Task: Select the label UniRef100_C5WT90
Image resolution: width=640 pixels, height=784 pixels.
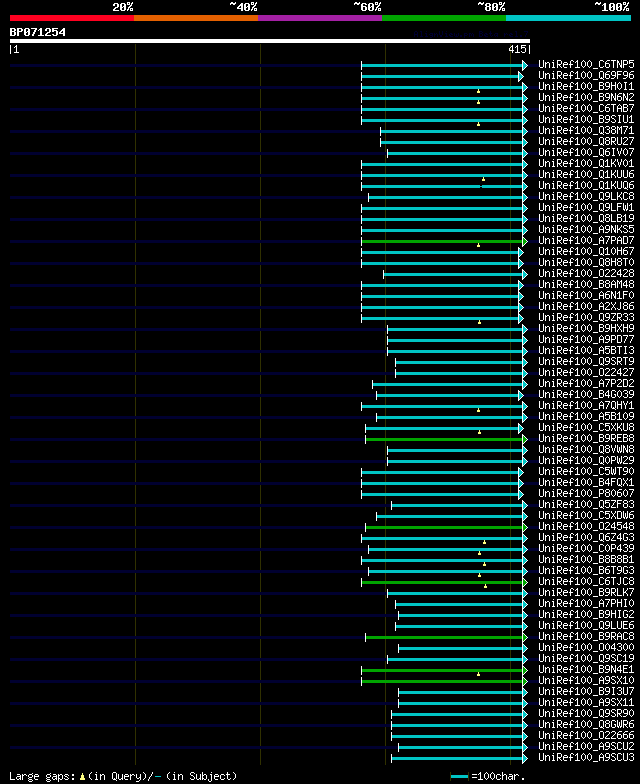Action: (x=586, y=472)
